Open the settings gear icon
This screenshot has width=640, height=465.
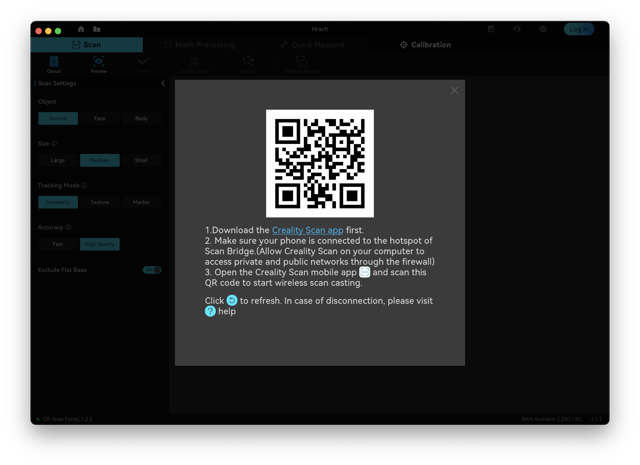(543, 29)
